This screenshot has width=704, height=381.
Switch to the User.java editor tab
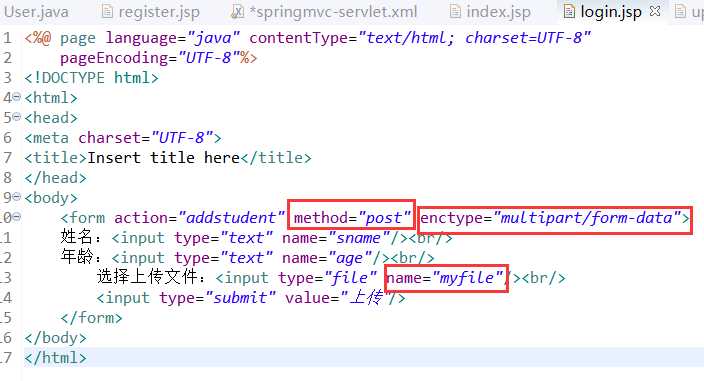point(36,12)
